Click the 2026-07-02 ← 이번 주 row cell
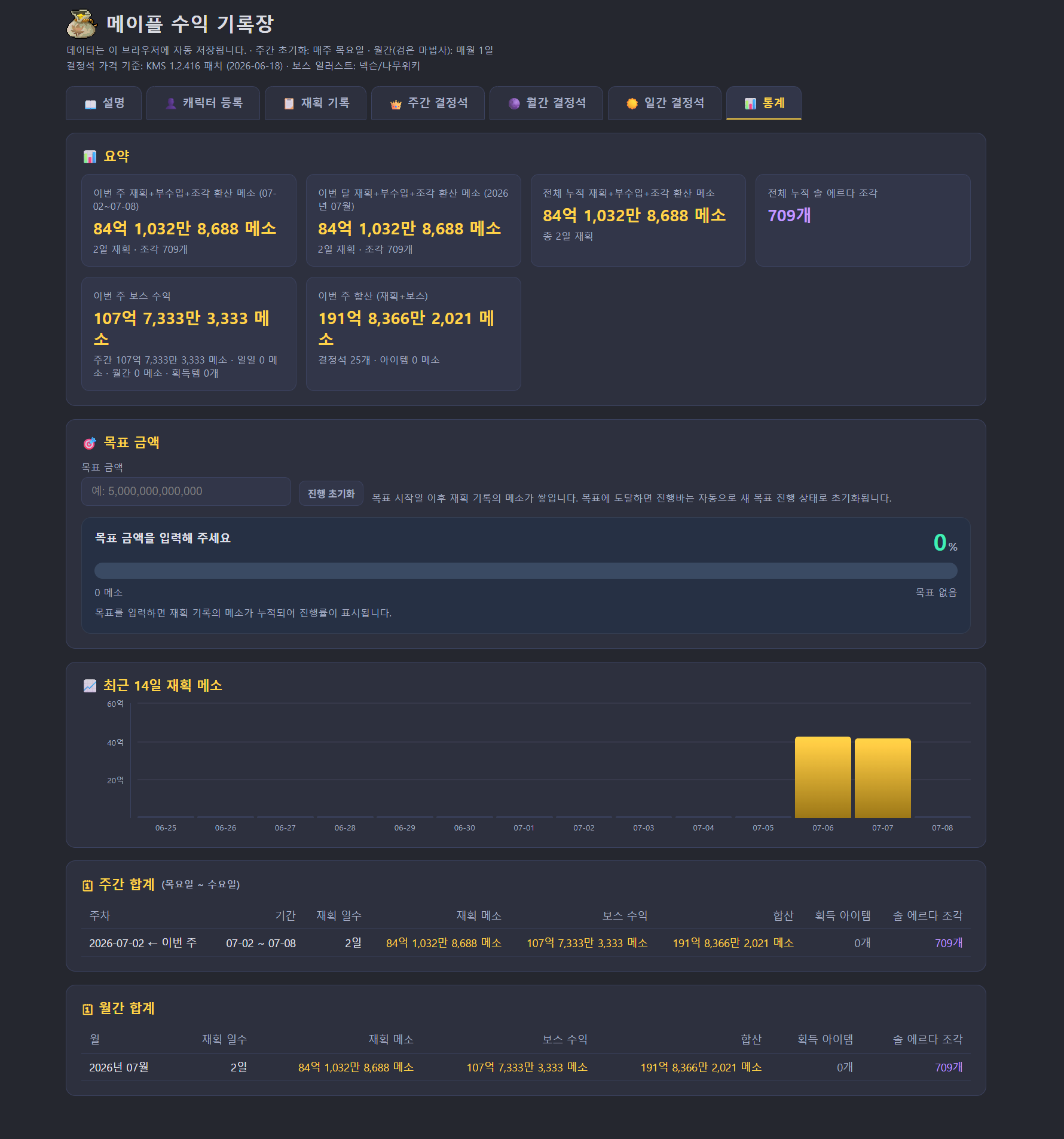1064x1139 pixels. 143,943
